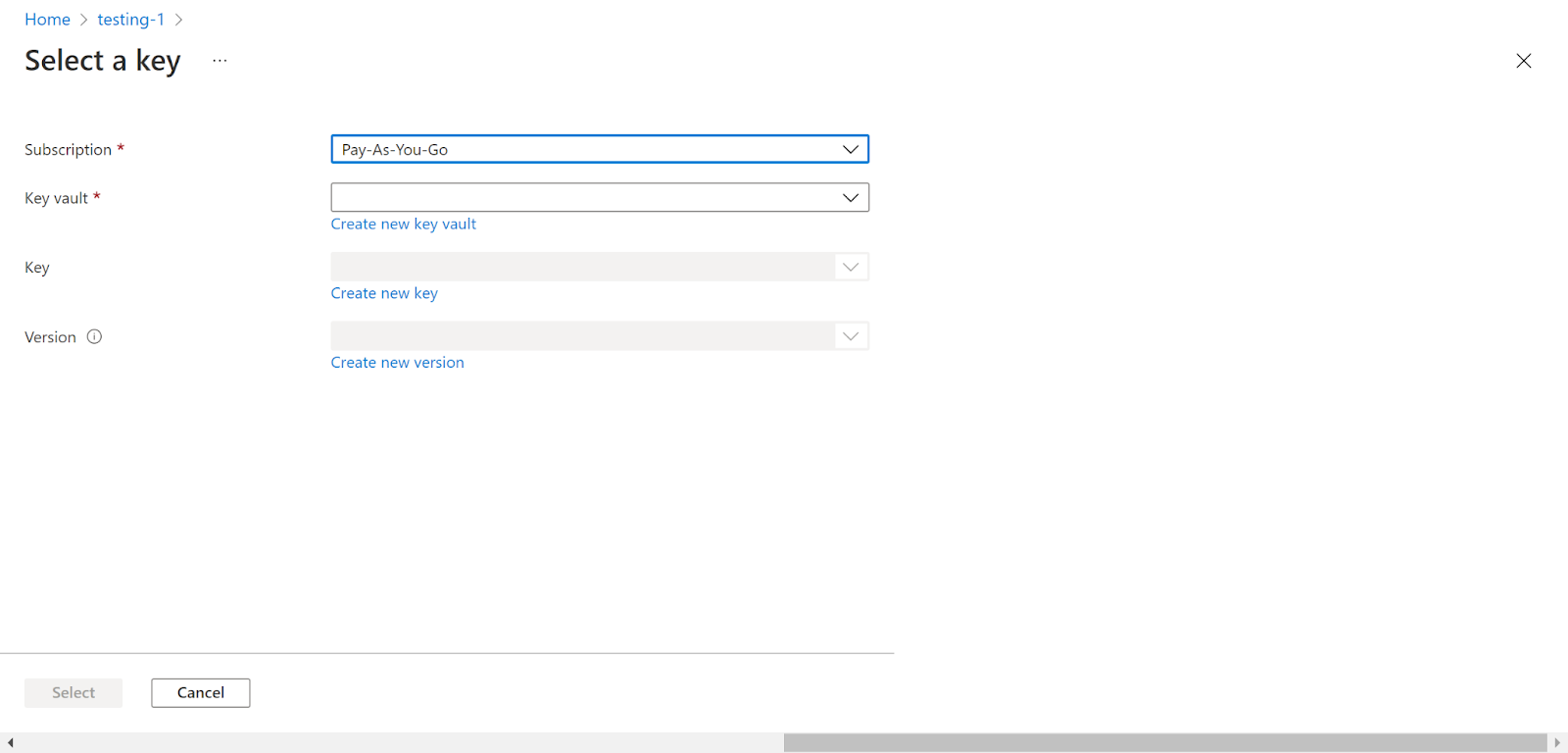Viewport: 1568px width, 753px height.
Task: Click the Create new key vault link
Action: click(x=403, y=225)
